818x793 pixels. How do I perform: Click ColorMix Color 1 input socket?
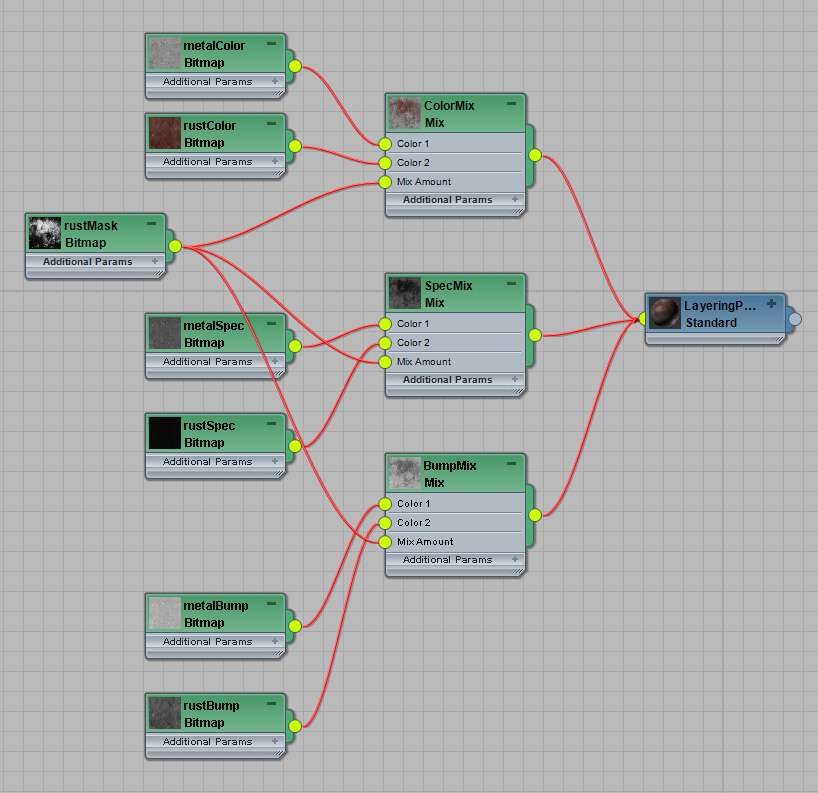(x=385, y=144)
